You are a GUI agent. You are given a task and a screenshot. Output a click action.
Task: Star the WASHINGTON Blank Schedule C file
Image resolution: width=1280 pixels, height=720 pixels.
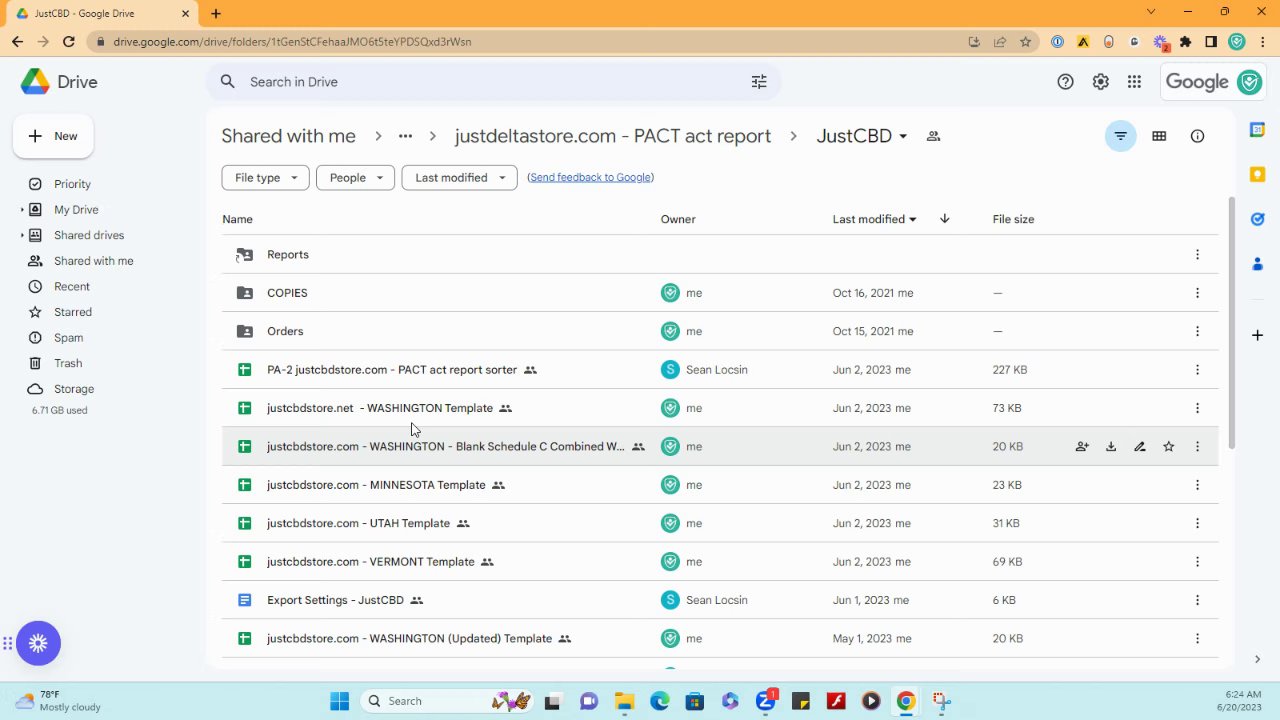[x=1168, y=447]
